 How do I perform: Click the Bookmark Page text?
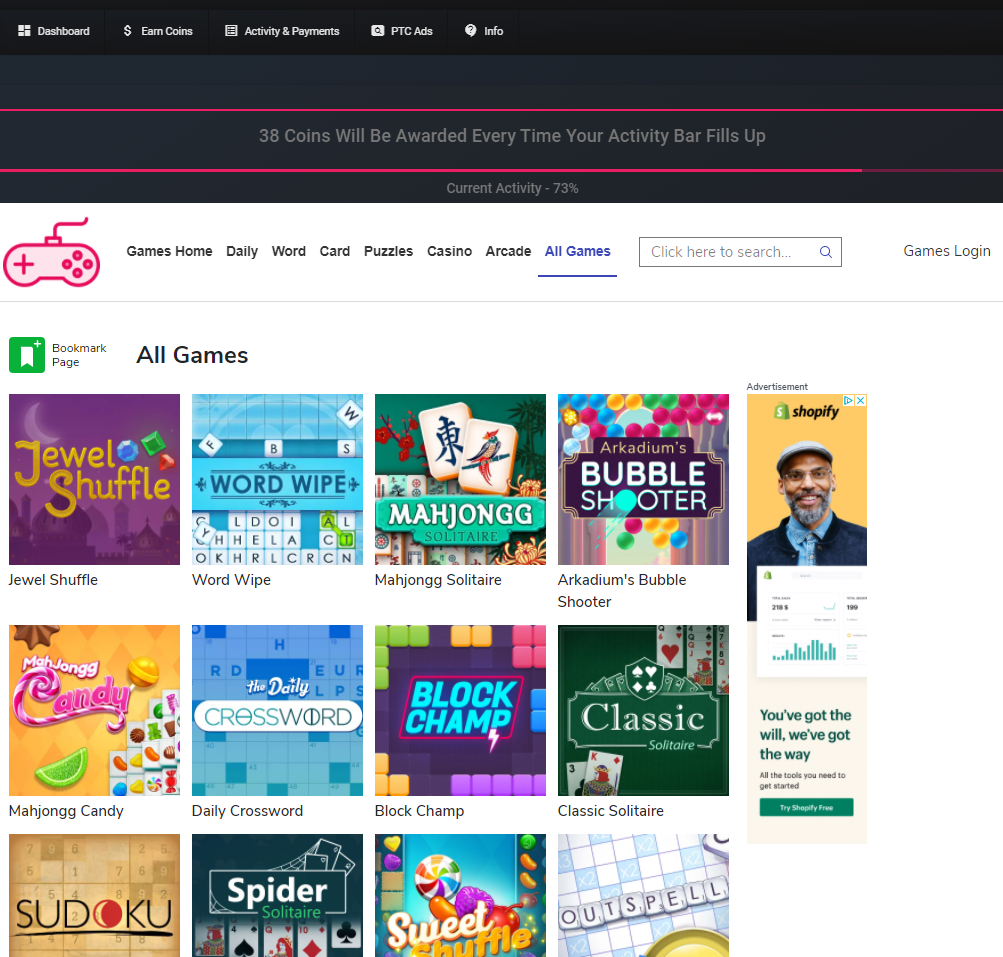(x=79, y=355)
